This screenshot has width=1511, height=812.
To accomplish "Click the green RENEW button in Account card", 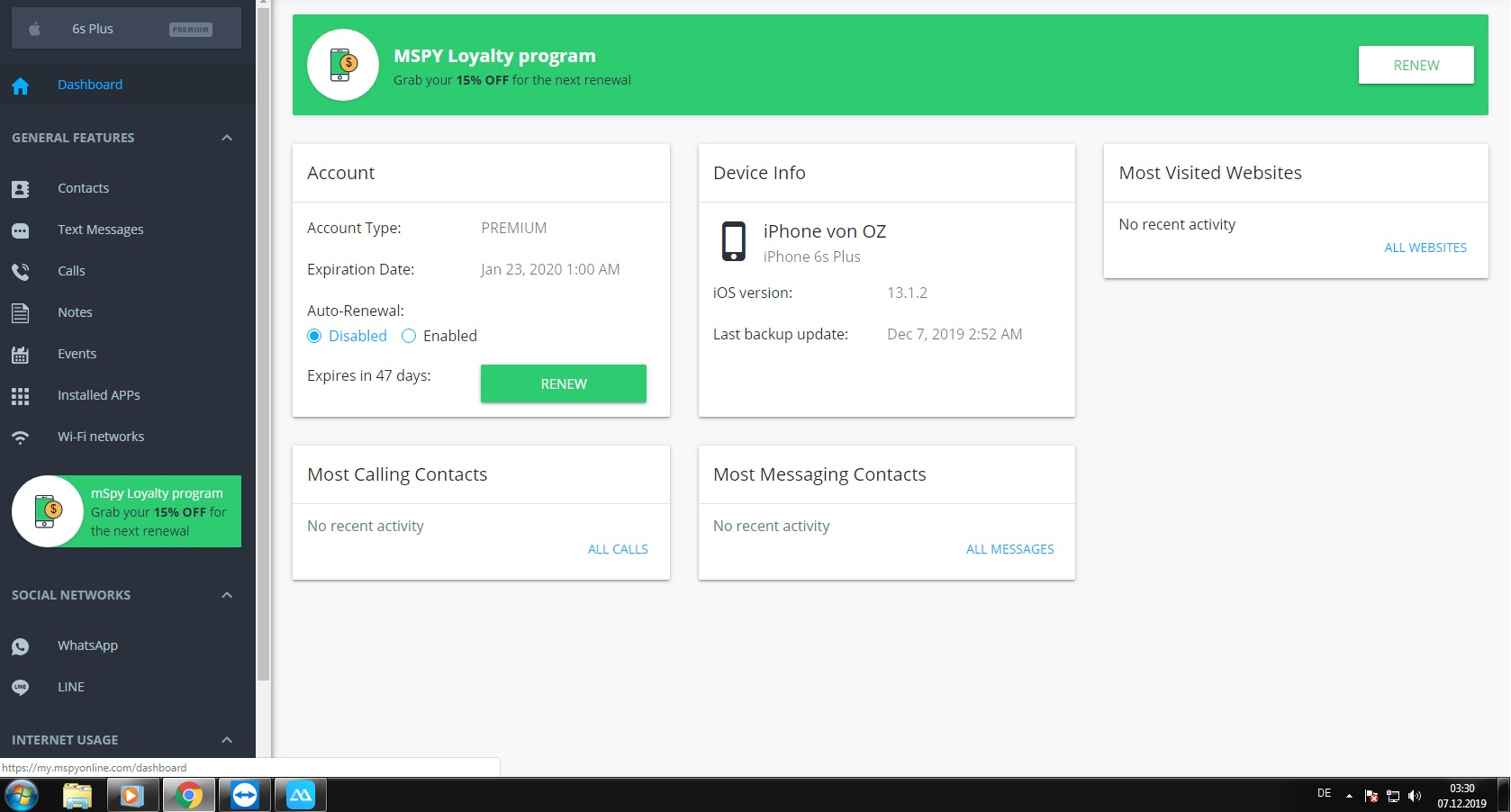I will pos(563,383).
